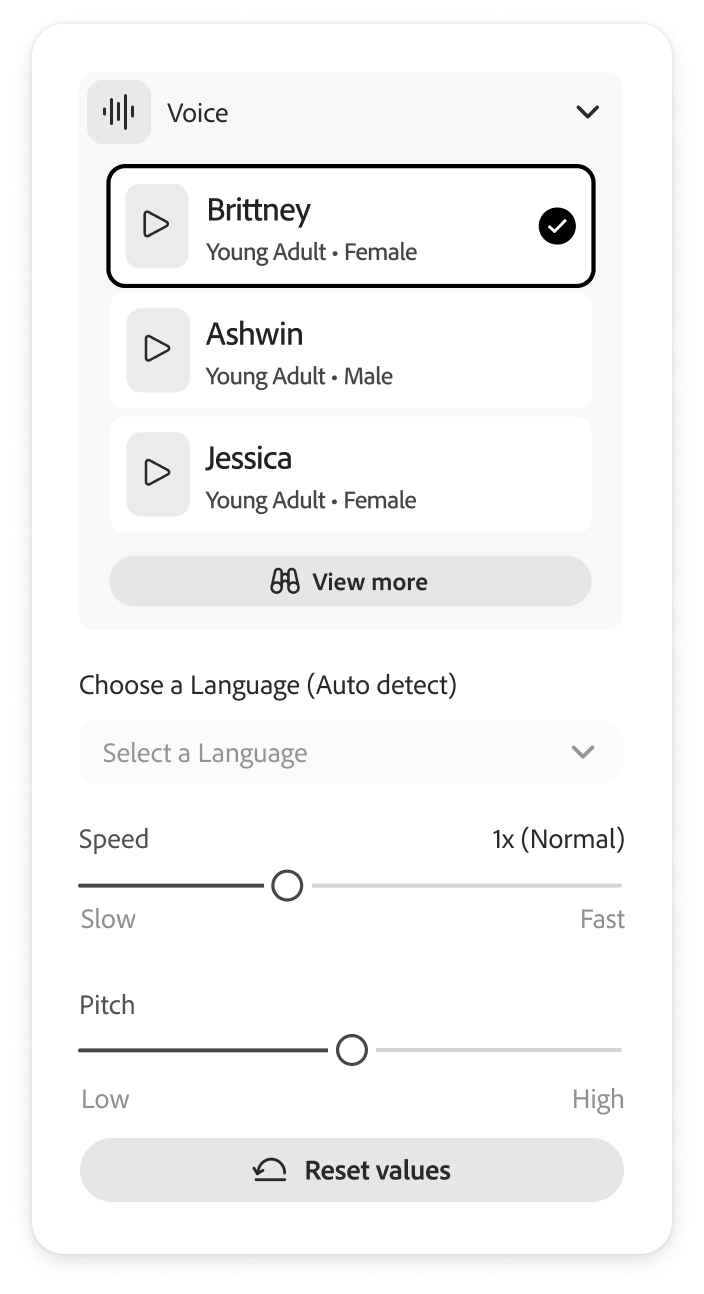Image resolution: width=704 pixels, height=1294 pixels.
Task: Click the undo arrow icon on Reset values
Action: tap(268, 1169)
